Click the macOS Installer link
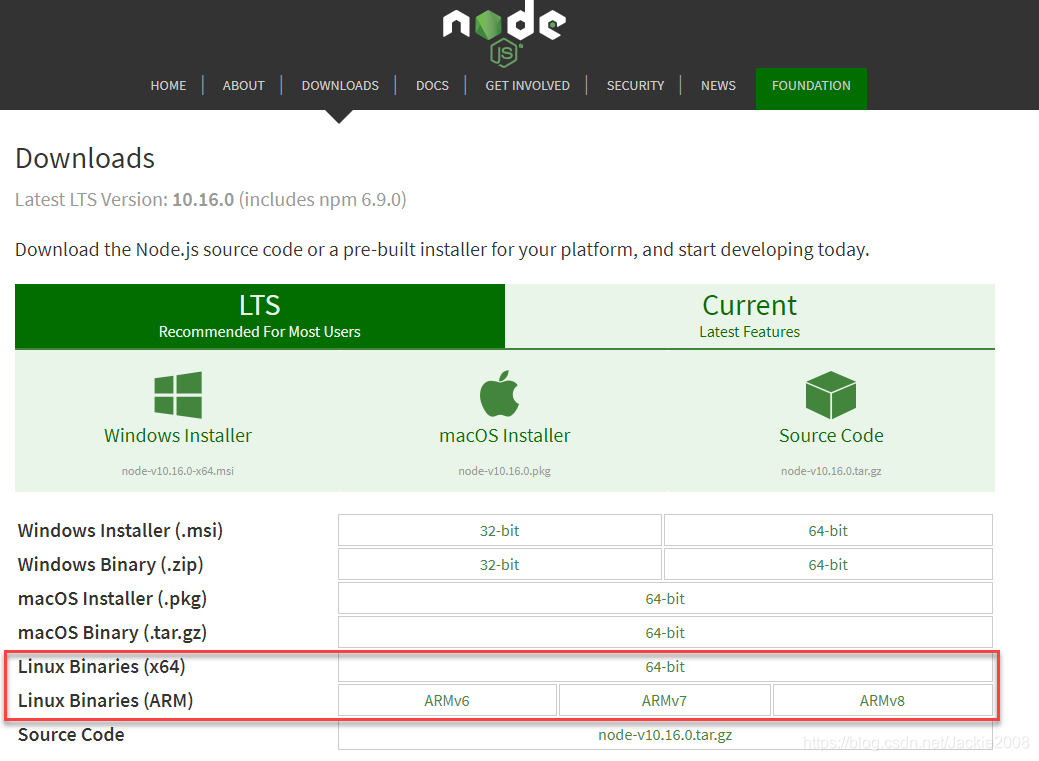 (x=504, y=436)
